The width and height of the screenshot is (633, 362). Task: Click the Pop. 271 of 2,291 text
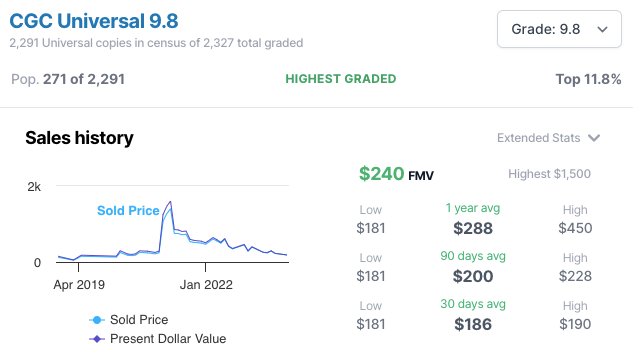tap(68, 79)
